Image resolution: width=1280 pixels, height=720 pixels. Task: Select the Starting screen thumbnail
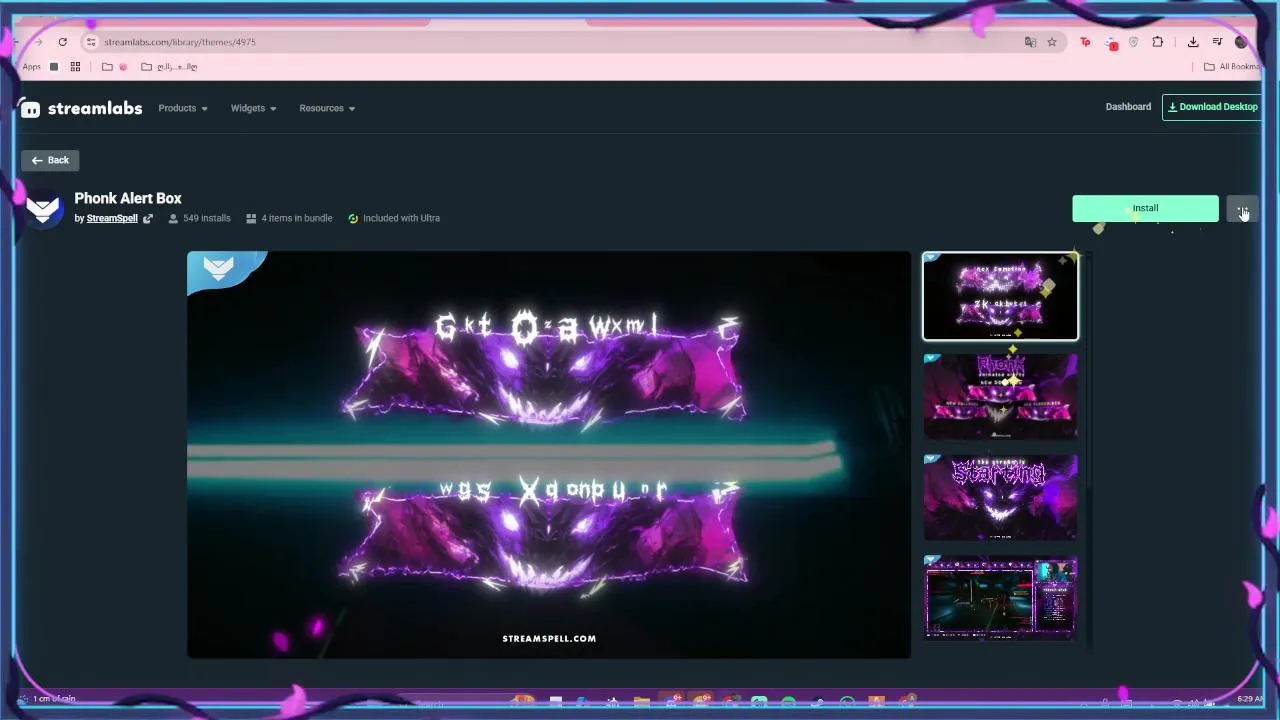[1000, 497]
